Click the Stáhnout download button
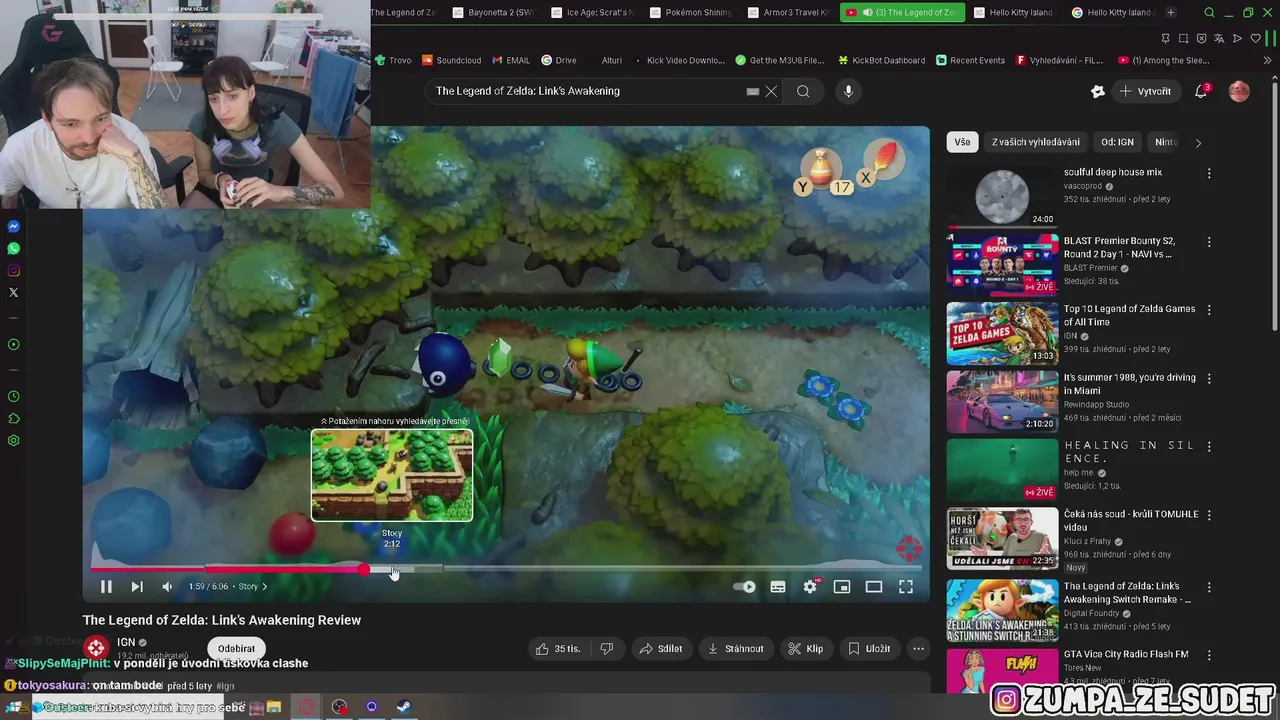The width and height of the screenshot is (1280, 720). click(735, 649)
